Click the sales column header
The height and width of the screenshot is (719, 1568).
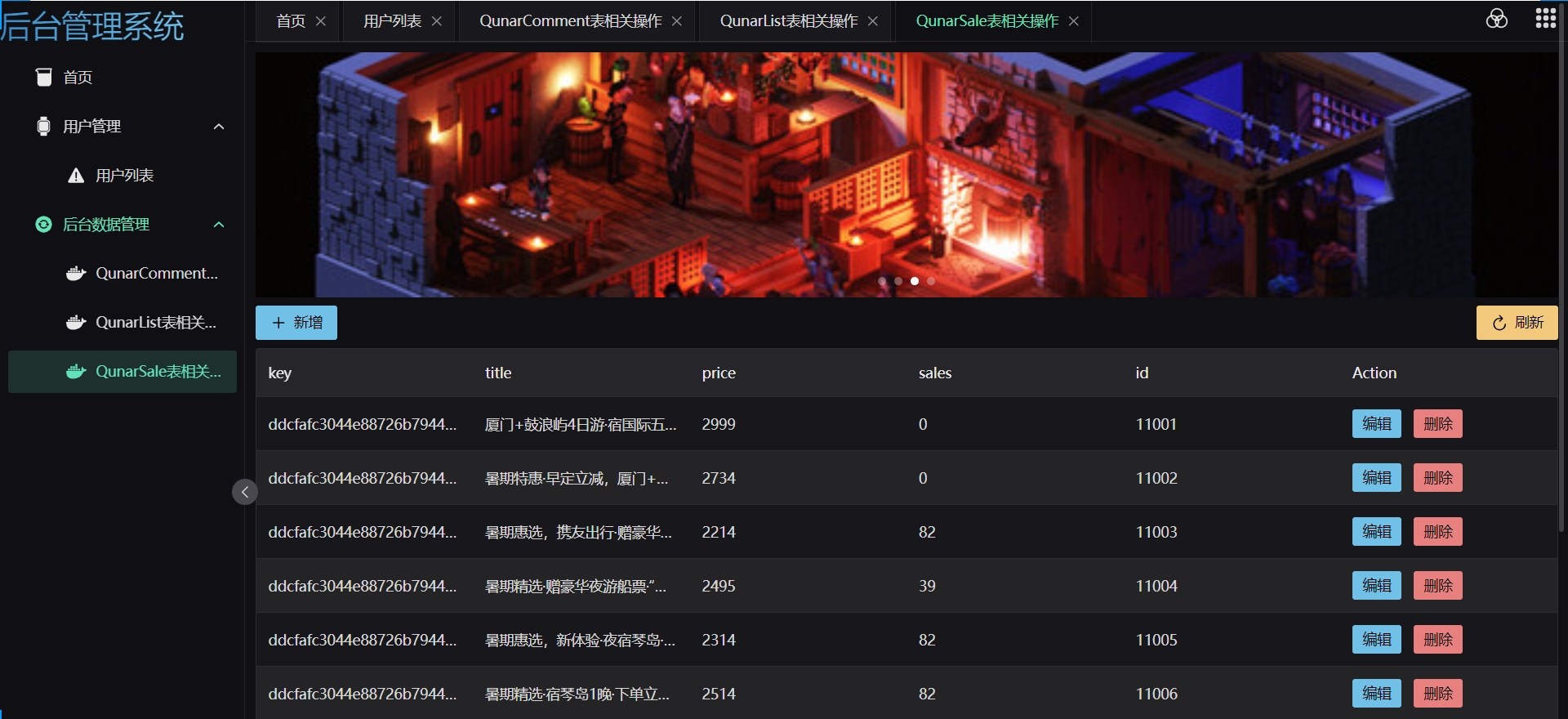935,373
